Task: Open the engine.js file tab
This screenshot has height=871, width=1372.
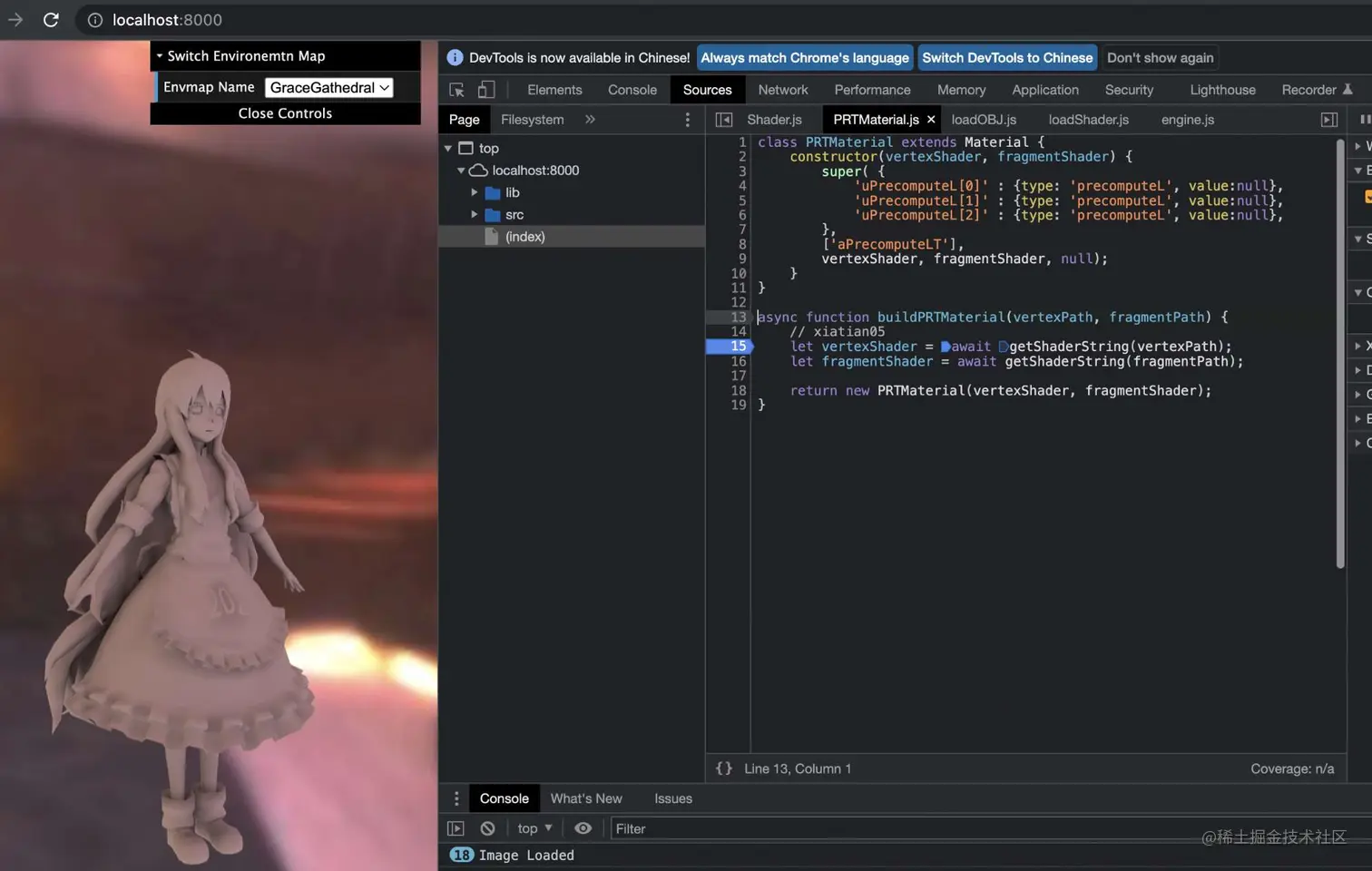Action: (x=1187, y=120)
